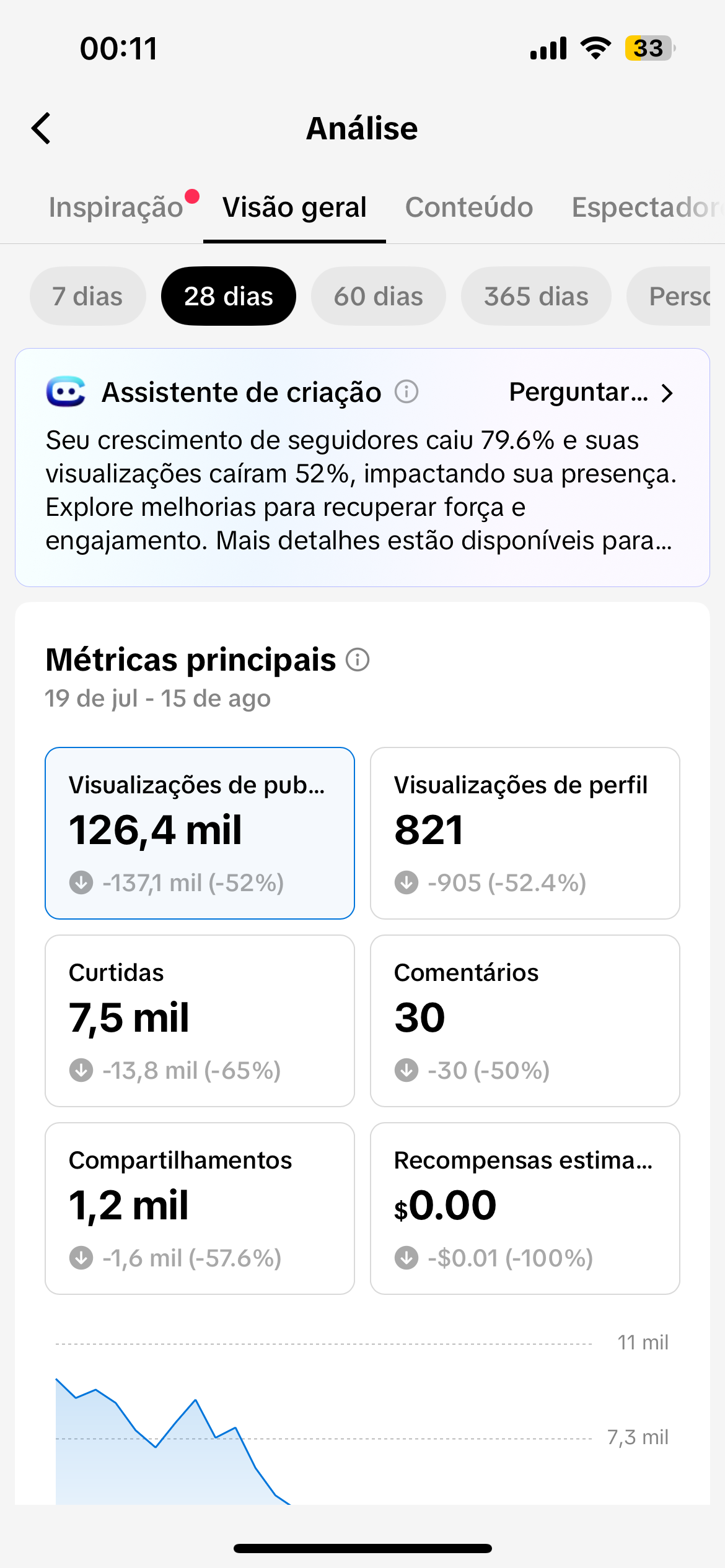Tap the down arrow icon under Curtidas
Viewport: 725px width, 1568px height.
tap(81, 1070)
